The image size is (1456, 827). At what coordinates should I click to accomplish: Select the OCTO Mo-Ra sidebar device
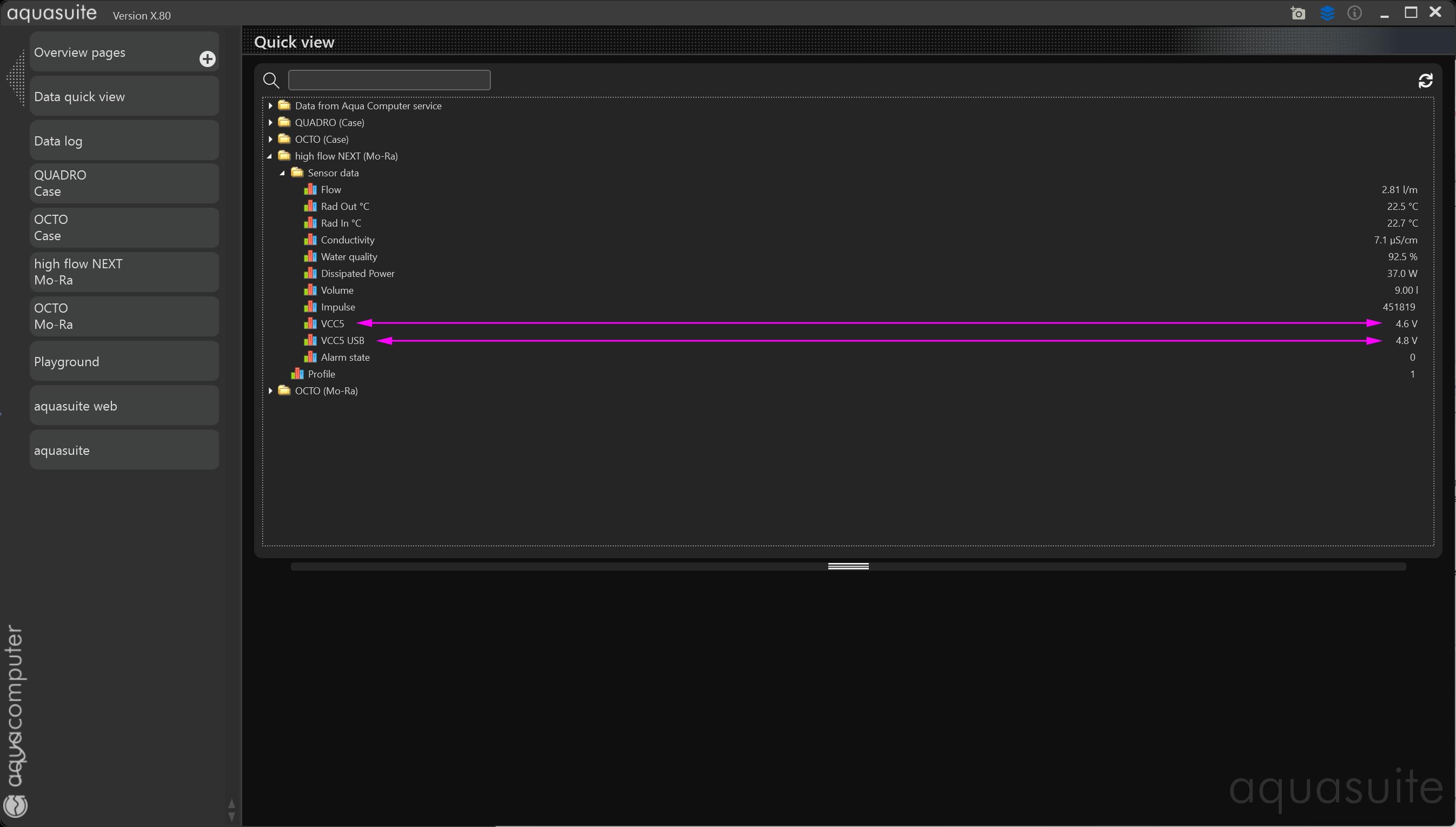(124, 316)
